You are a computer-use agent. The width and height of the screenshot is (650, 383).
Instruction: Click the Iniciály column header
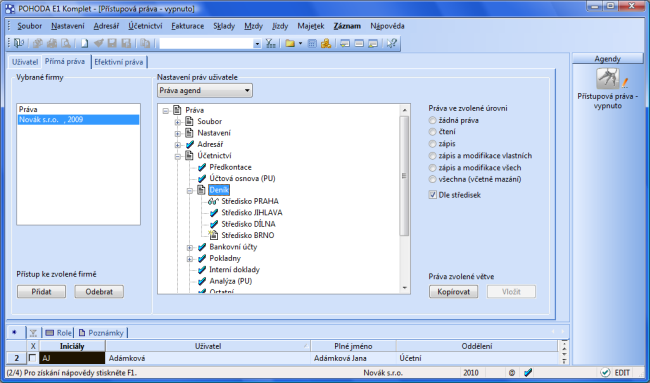[x=72, y=346]
